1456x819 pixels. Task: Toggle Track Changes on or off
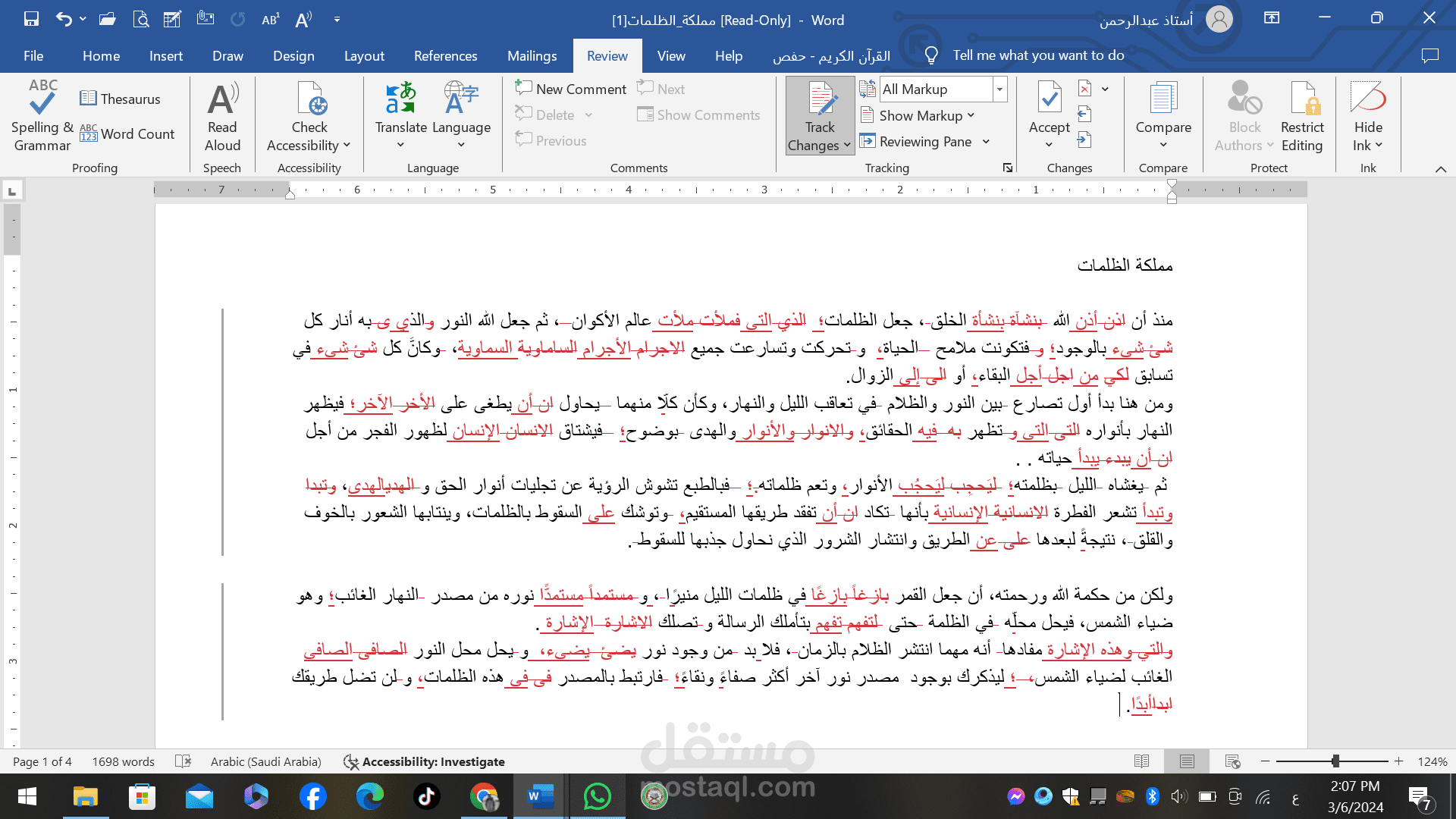point(820,102)
